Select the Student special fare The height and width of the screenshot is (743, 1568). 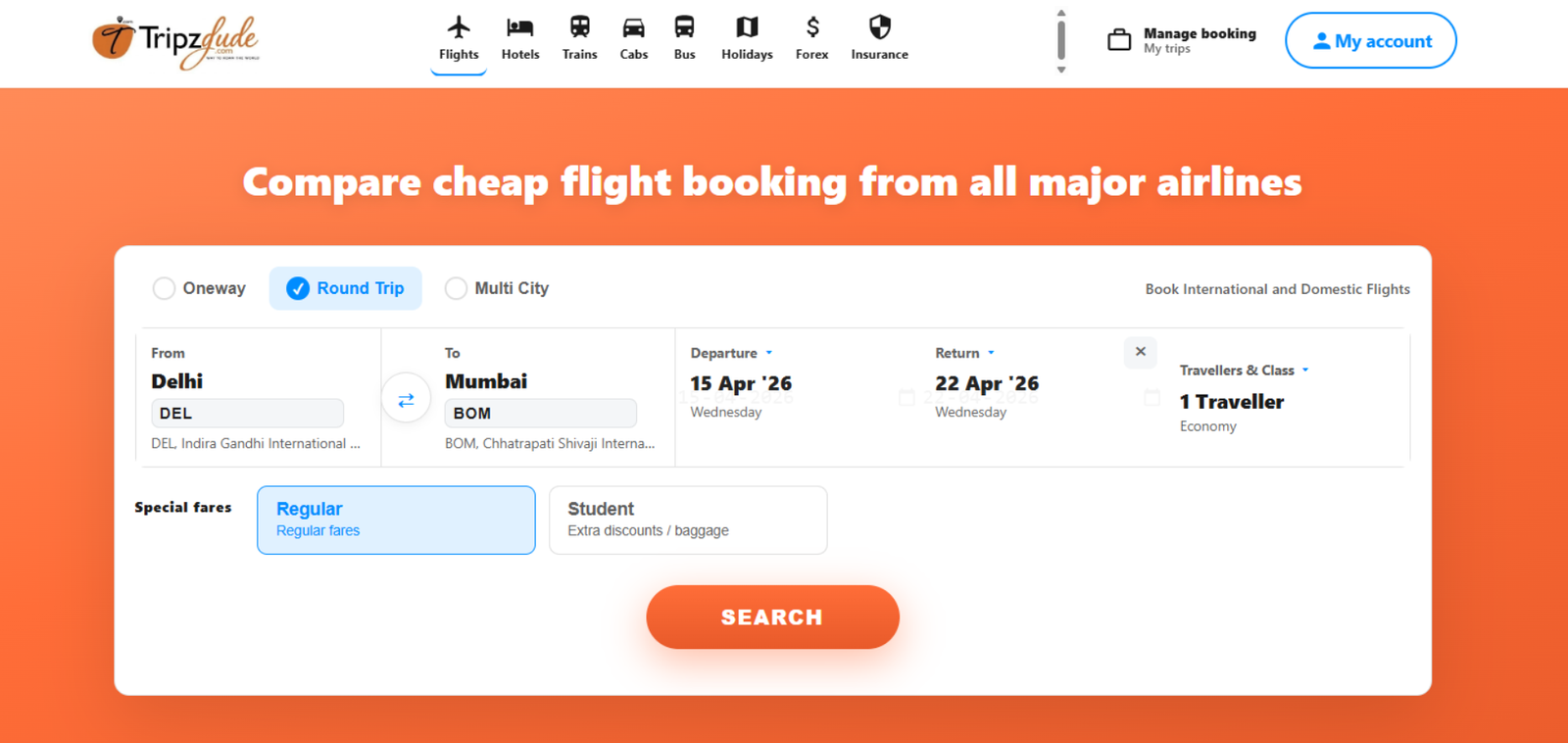688,520
